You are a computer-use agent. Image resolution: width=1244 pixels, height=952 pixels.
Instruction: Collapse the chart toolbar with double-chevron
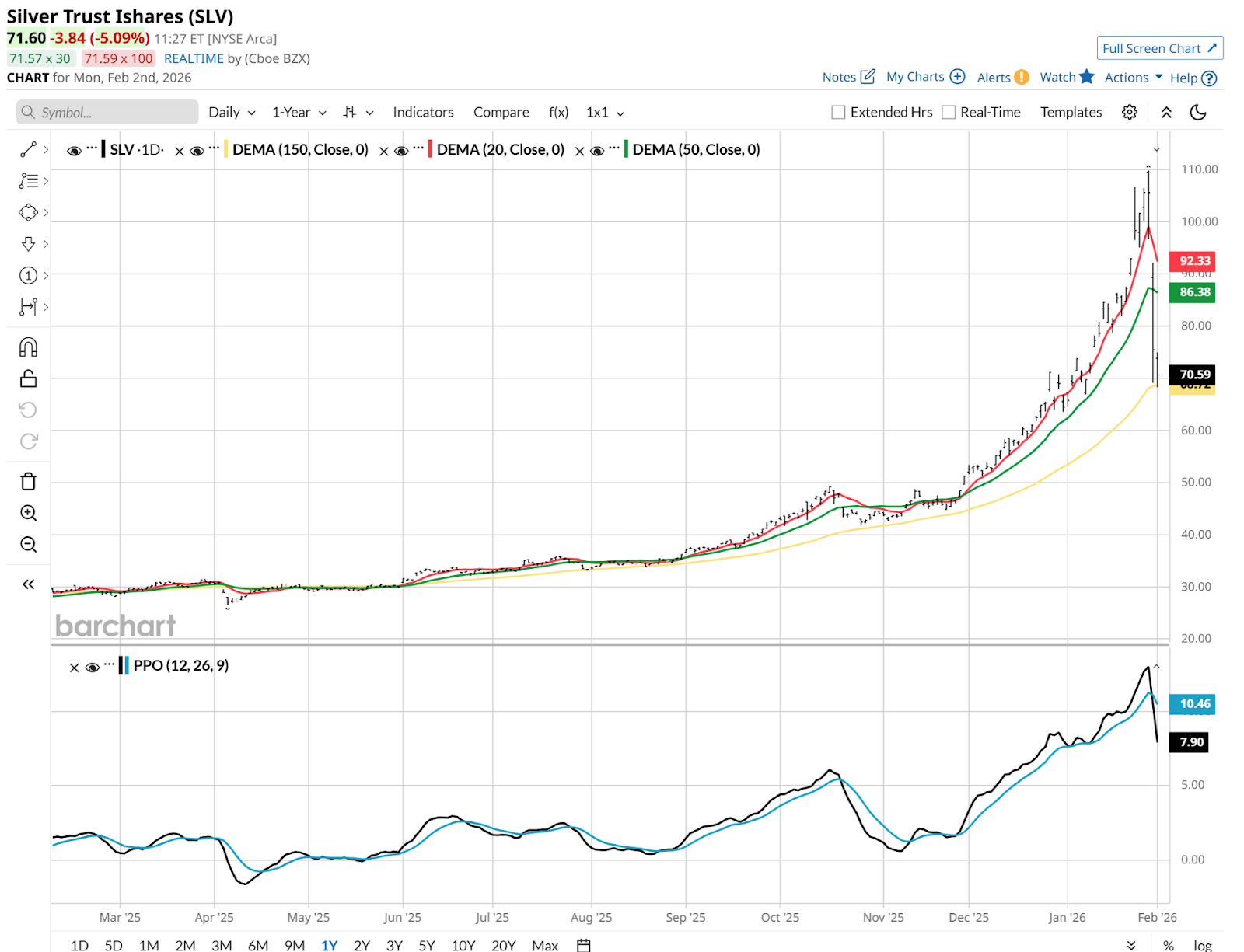point(1166,113)
